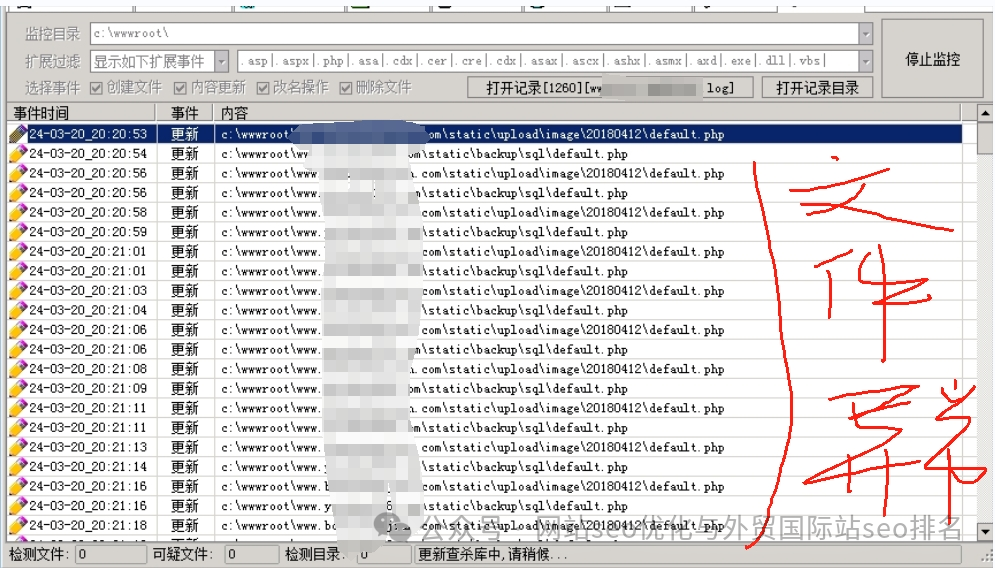Viewport: 995px width, 568px height.
Task: Click the 可疑文件 count field
Action: (x=251, y=554)
